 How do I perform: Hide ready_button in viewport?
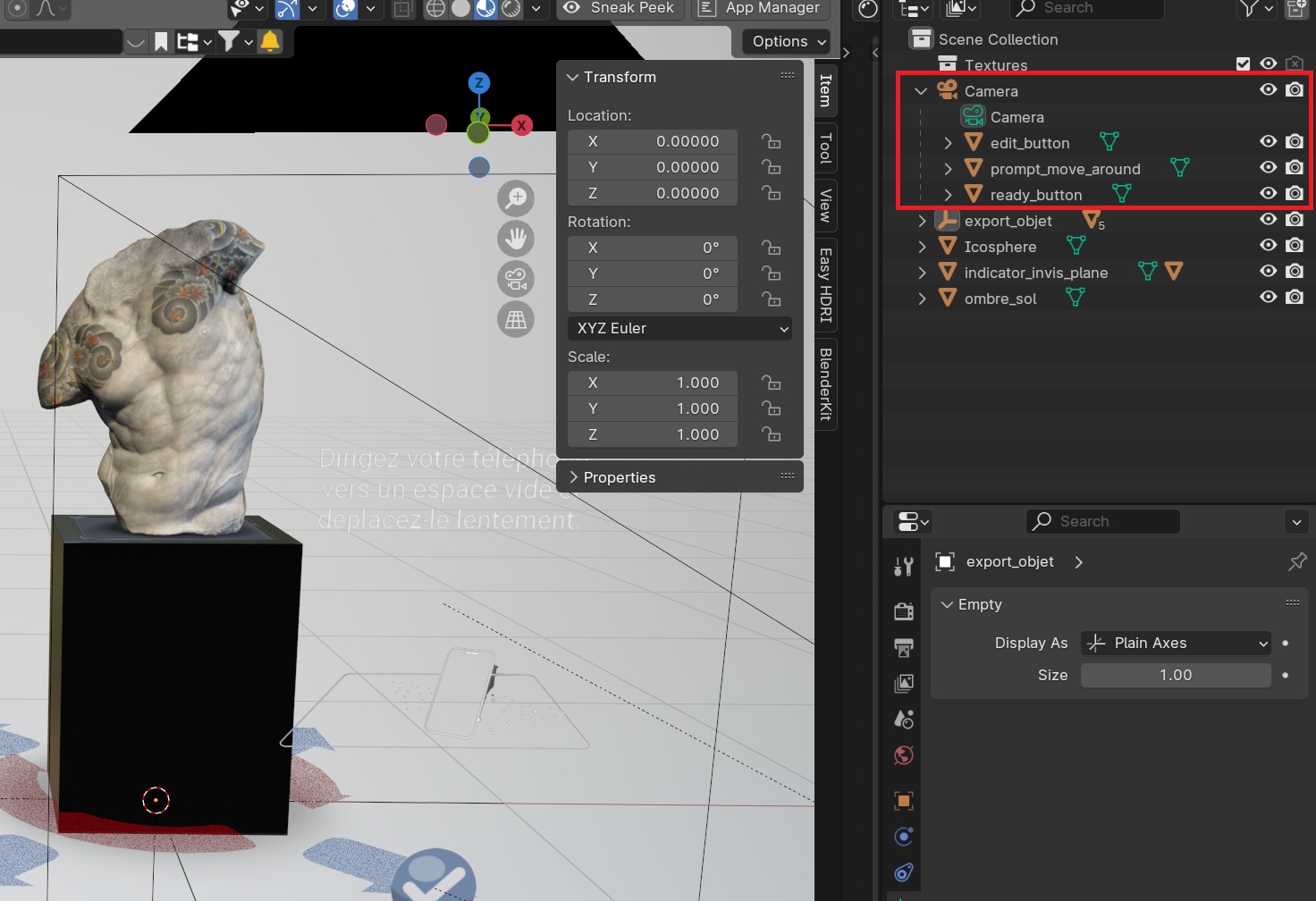[x=1268, y=193]
